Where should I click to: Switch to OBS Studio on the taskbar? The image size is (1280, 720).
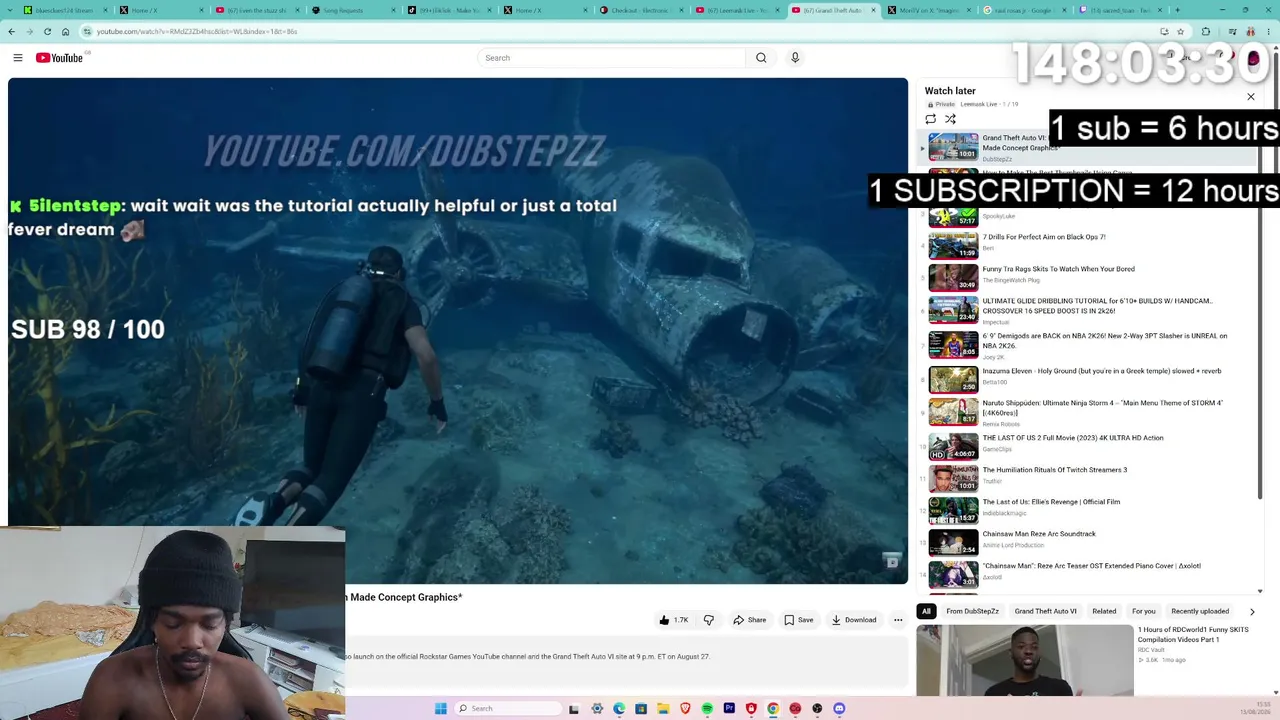coord(817,708)
